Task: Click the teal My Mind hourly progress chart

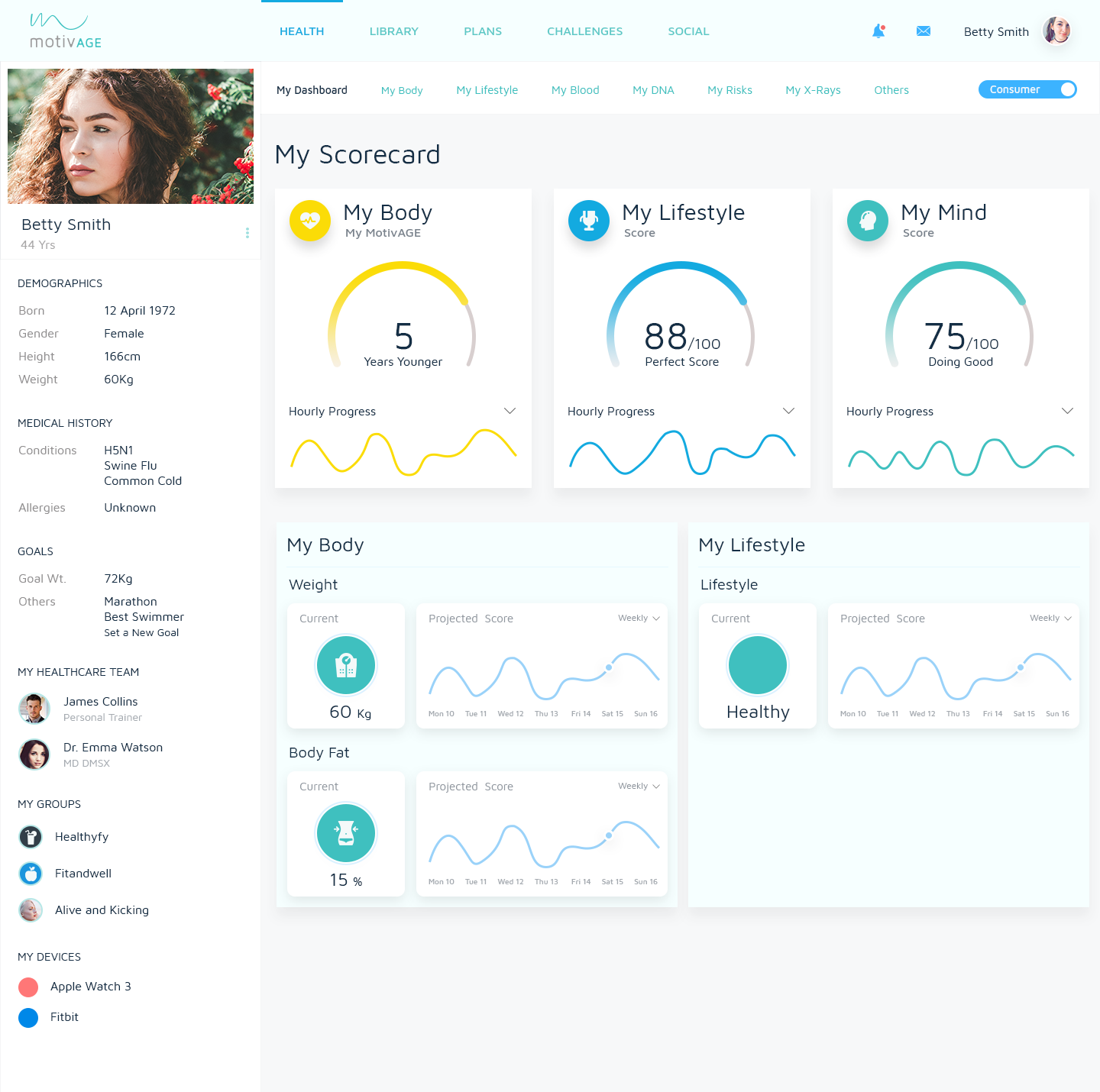Action: (961, 456)
